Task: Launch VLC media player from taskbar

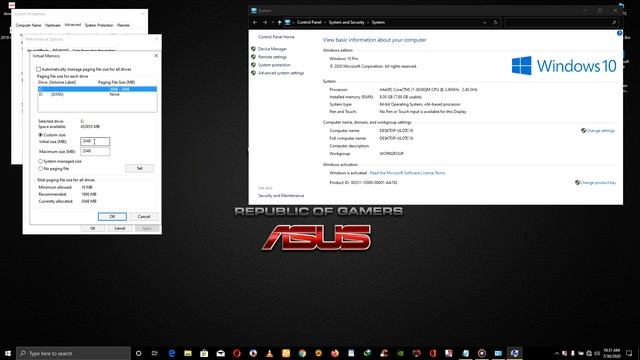Action: click(x=269, y=353)
